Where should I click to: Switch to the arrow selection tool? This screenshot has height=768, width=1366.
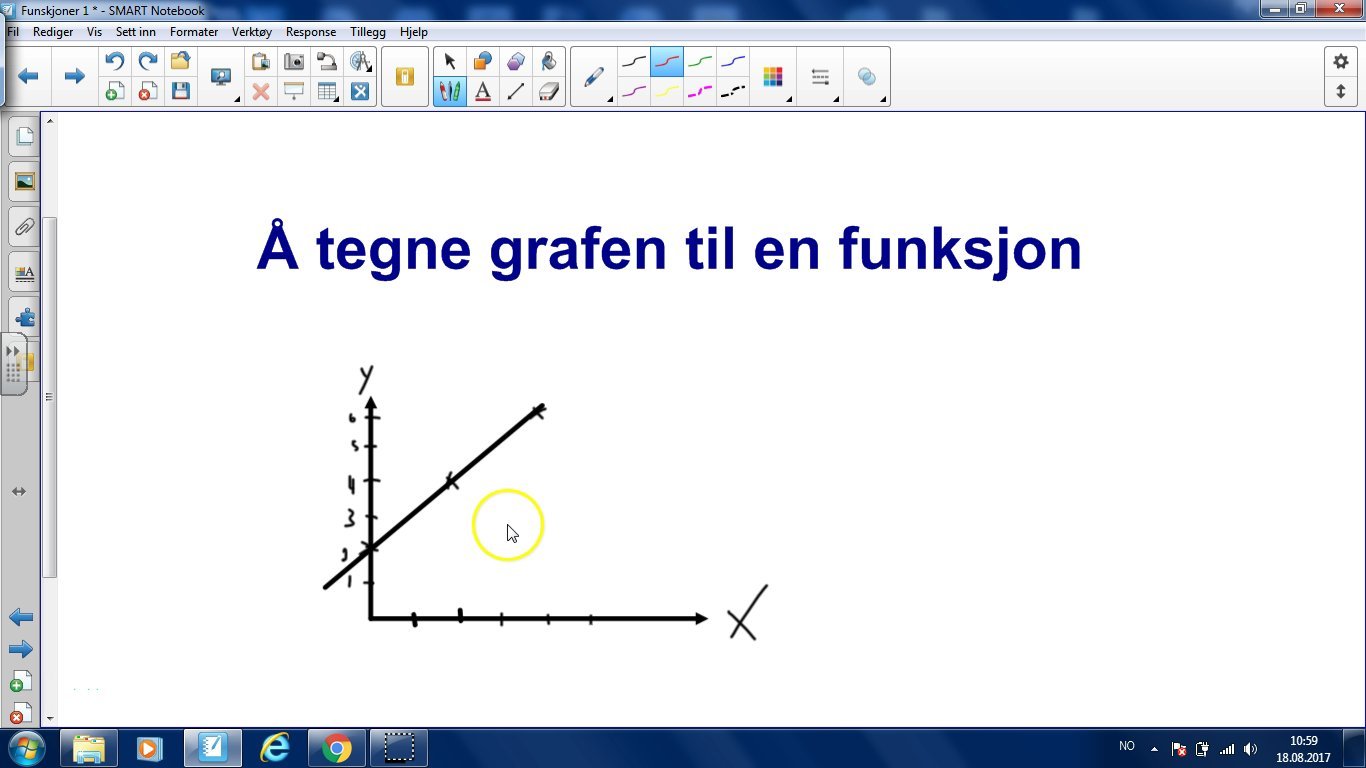451,61
